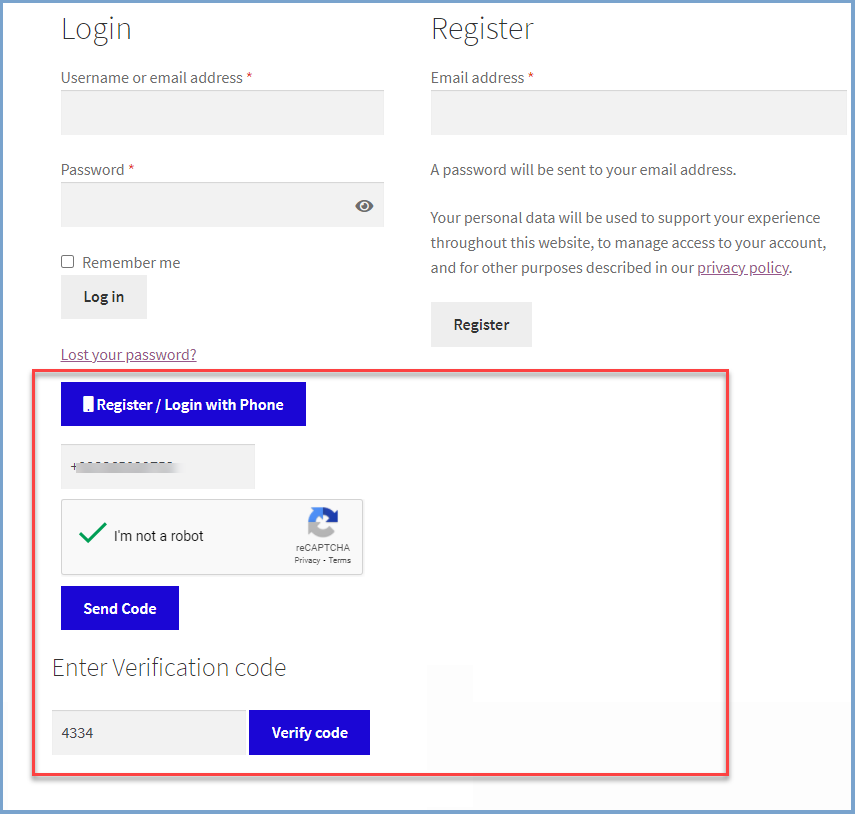
Task: Enable the Remember me checkbox
Action: coord(66,261)
